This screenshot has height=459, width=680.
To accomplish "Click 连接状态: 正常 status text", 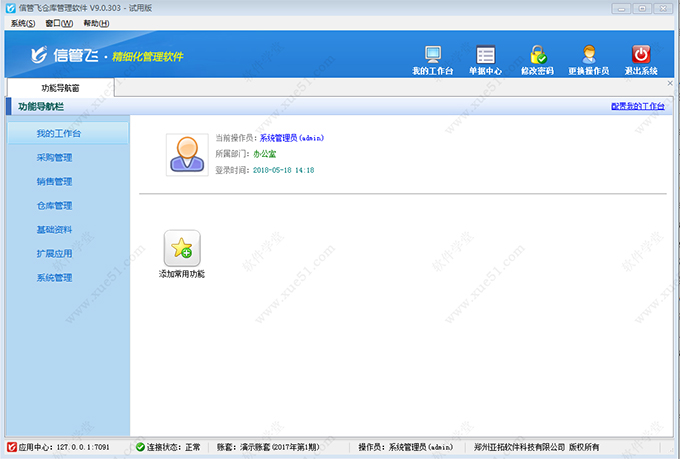I will pos(173,447).
